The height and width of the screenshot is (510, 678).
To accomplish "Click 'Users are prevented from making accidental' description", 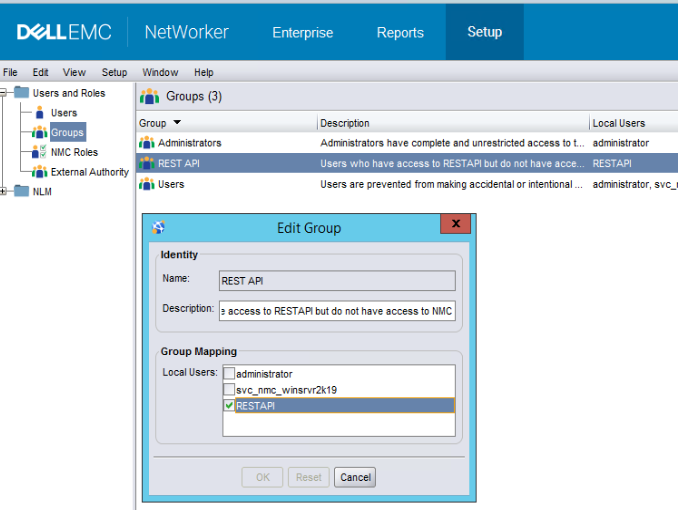I will (x=451, y=184).
